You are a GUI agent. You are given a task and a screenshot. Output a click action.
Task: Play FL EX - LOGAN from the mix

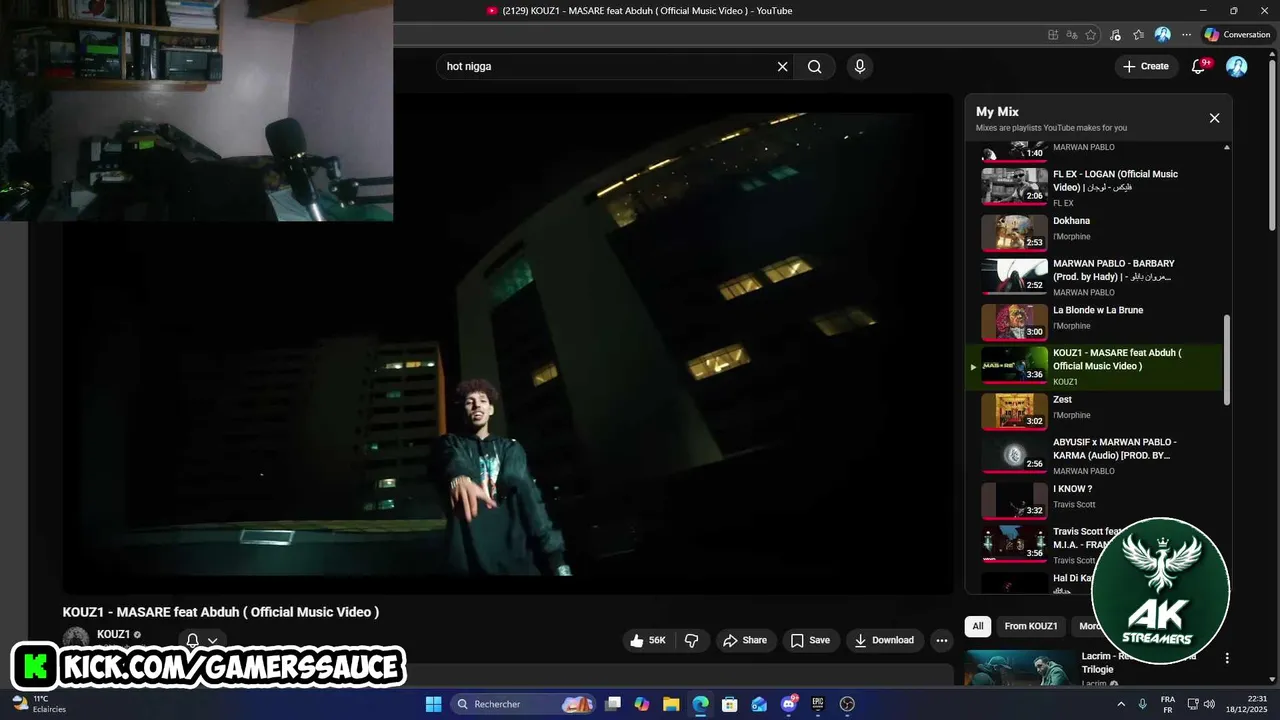pos(1096,188)
